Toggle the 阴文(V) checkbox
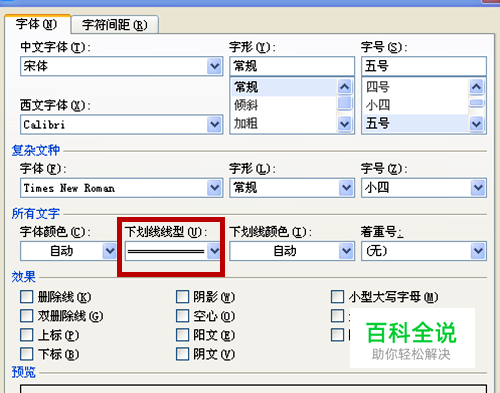The width and height of the screenshot is (500, 393). 183,354
